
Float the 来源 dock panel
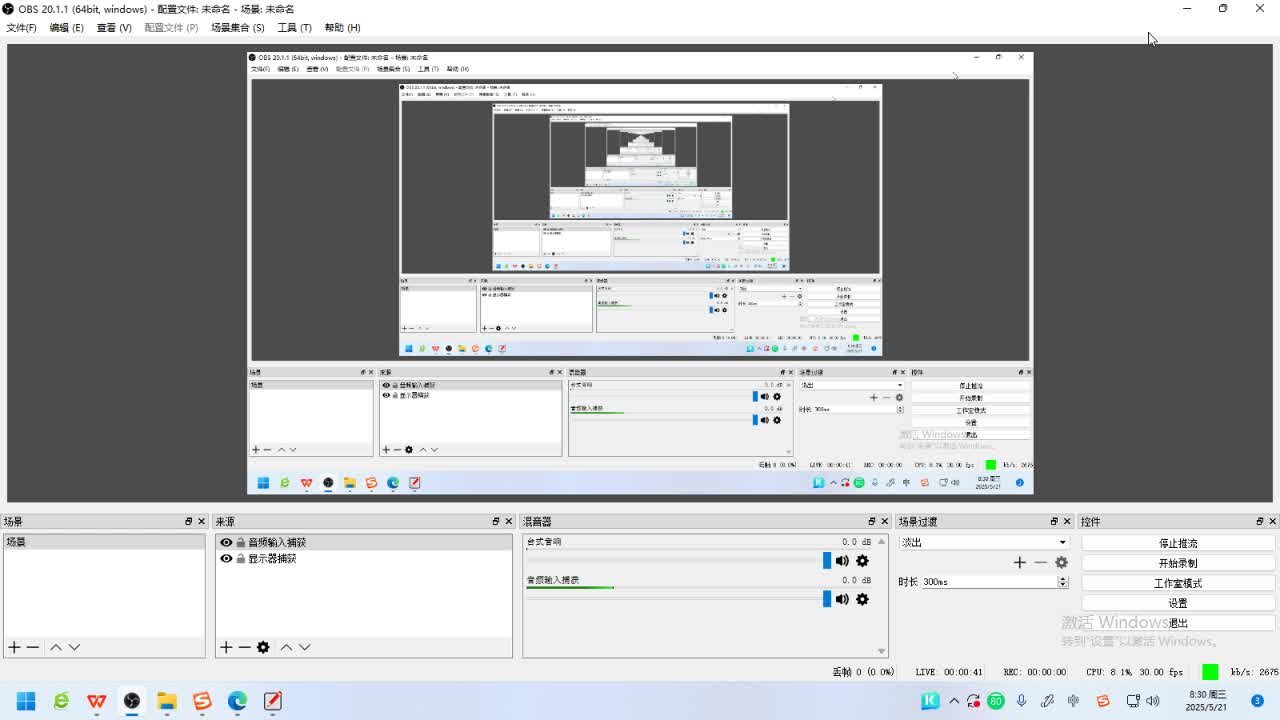click(x=495, y=521)
